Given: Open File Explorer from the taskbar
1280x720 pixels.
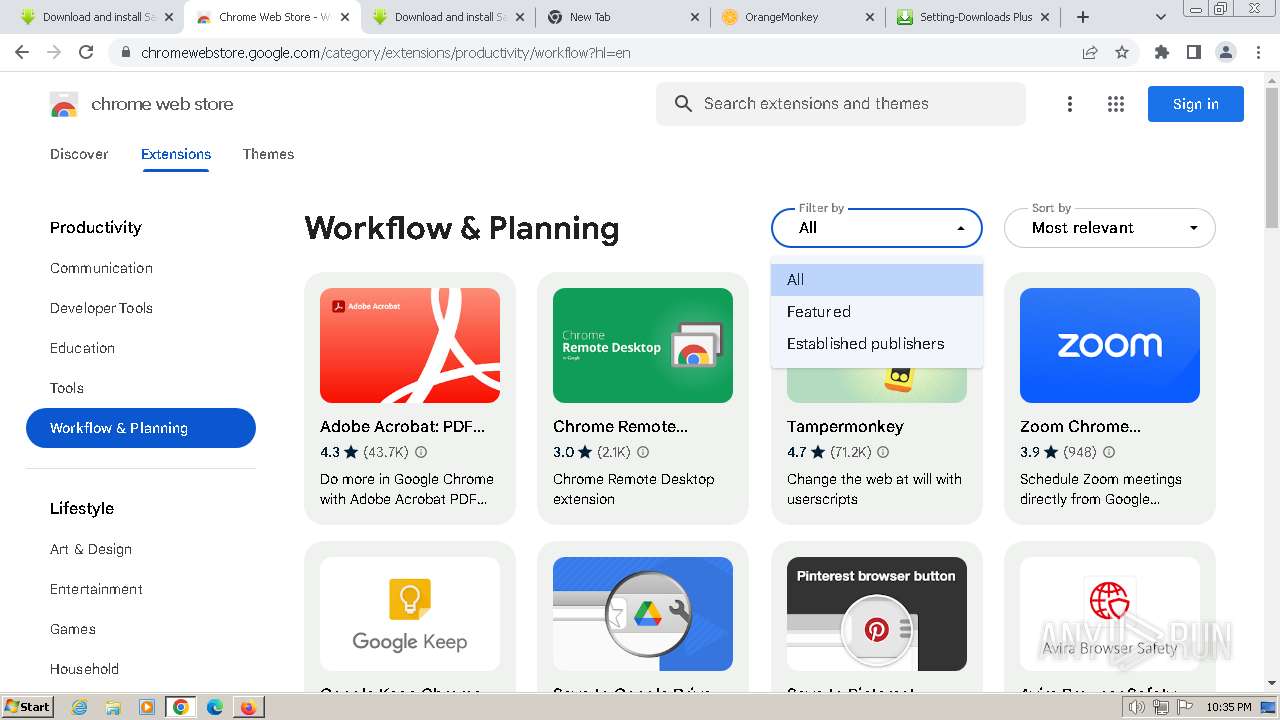Looking at the screenshot, I should coord(113,707).
